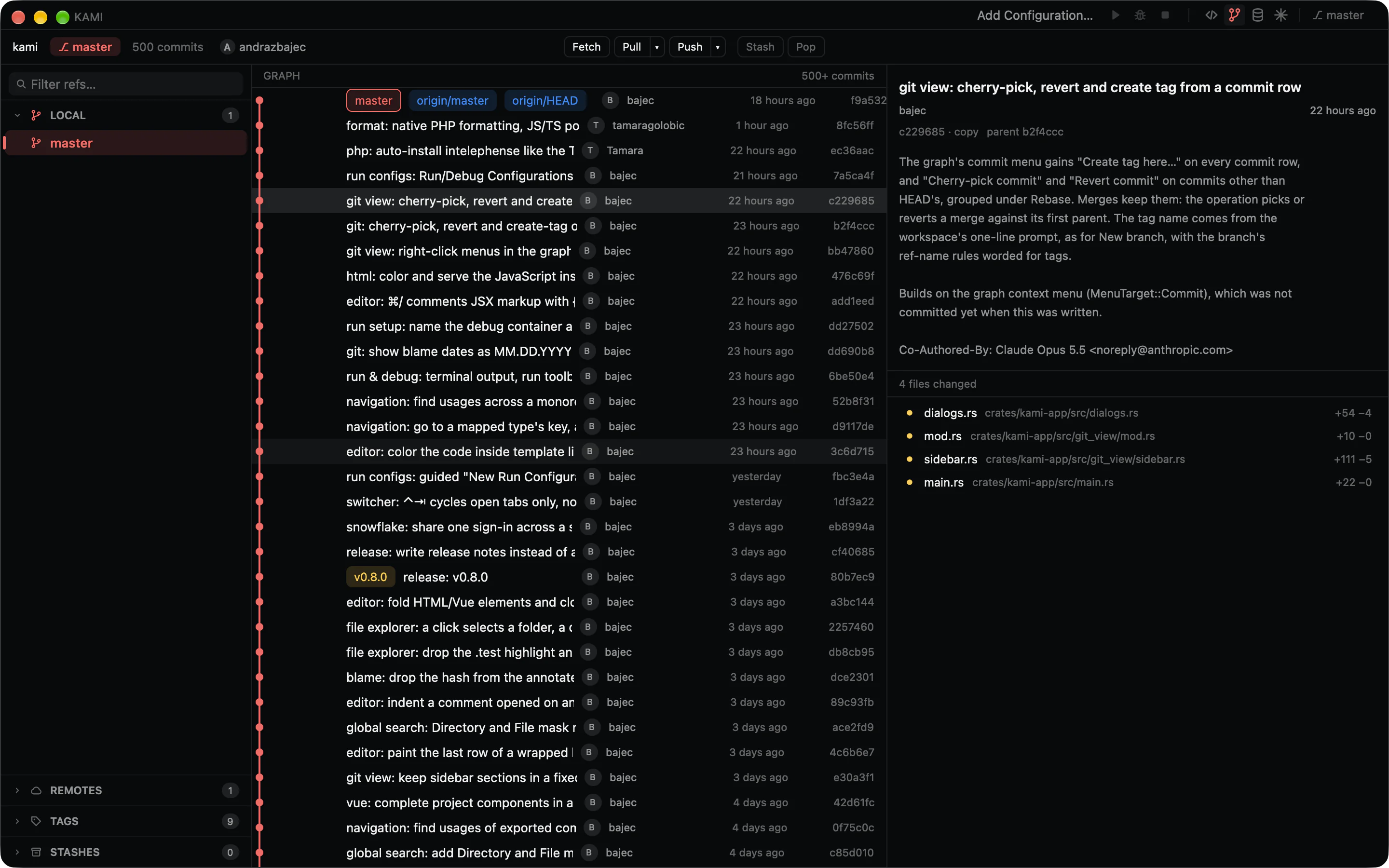Open dialogs.rs changed file

(1138, 413)
